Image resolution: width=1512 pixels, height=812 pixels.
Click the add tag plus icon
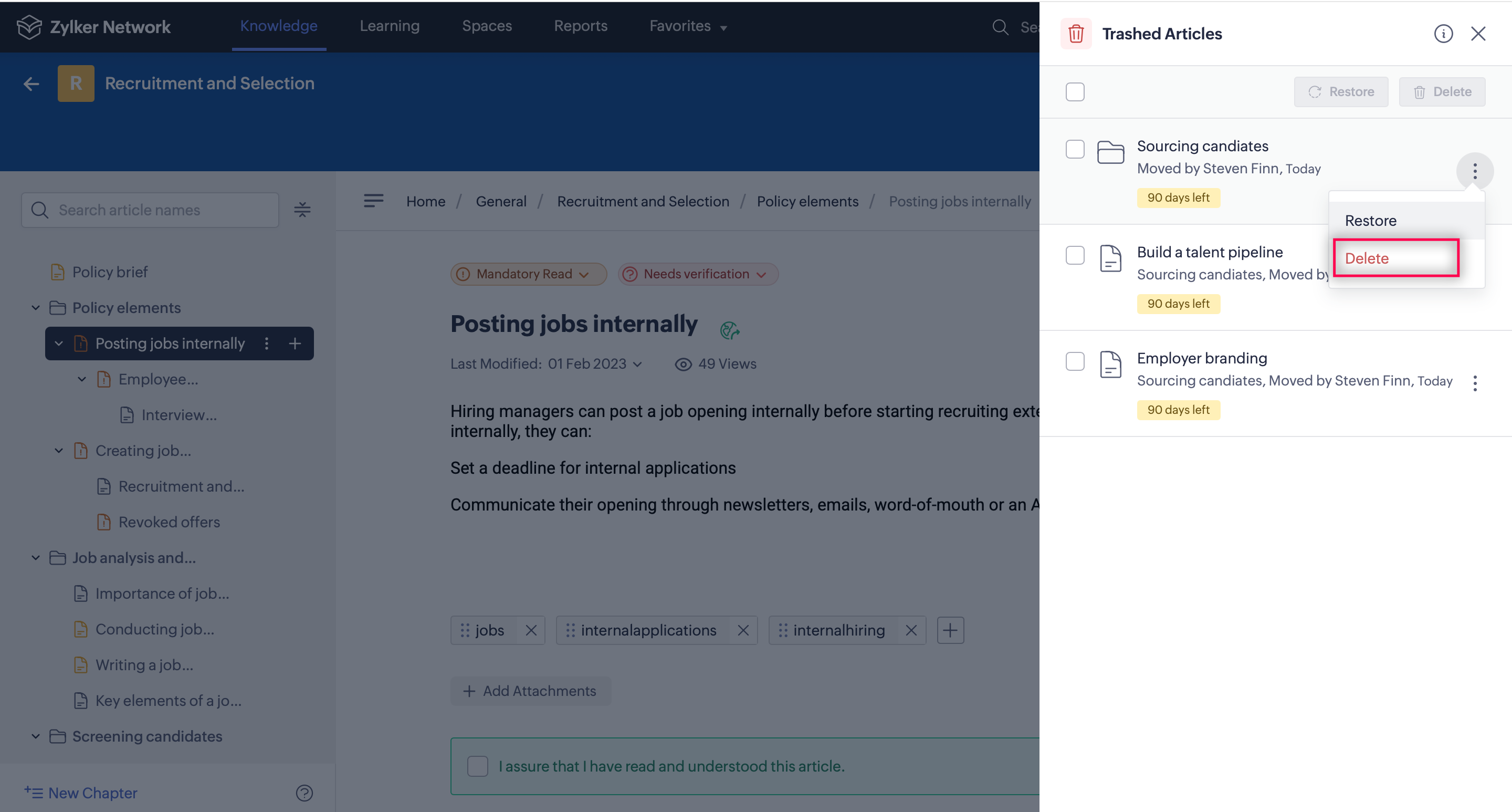click(950, 630)
